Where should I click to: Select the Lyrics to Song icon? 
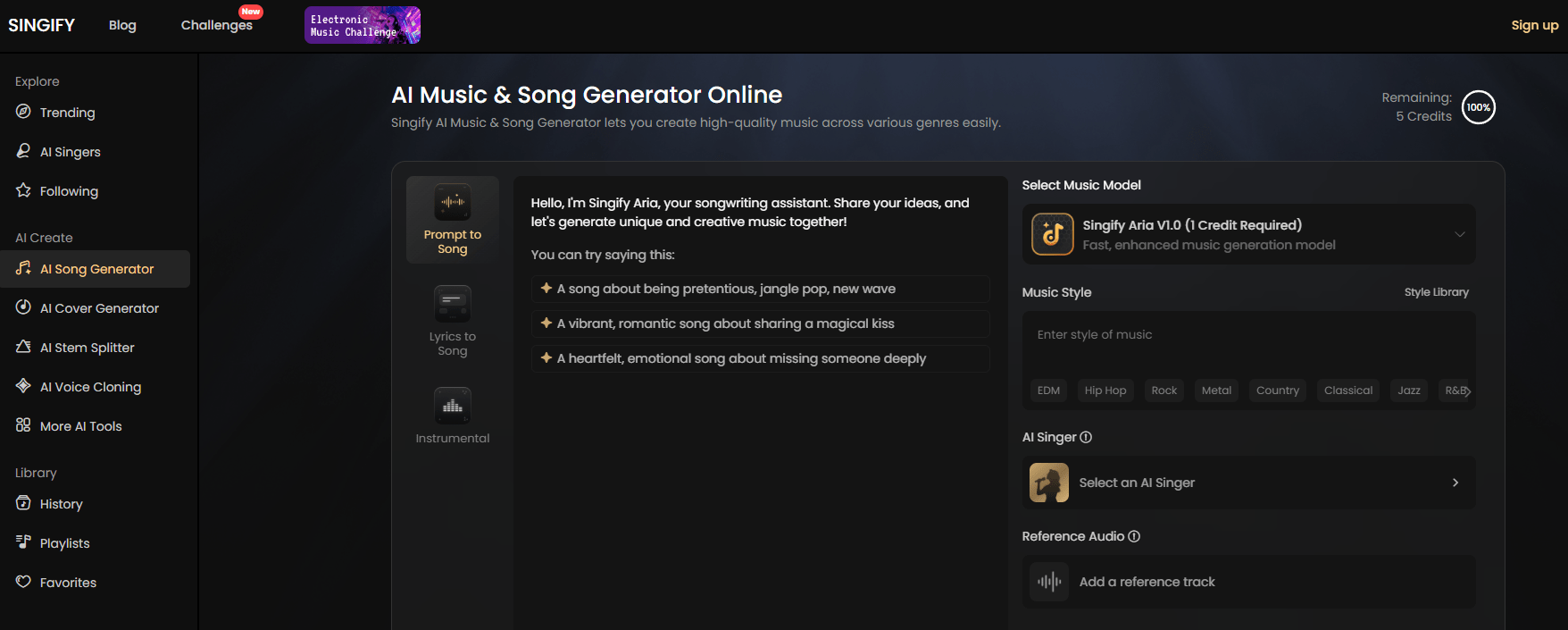coord(453,304)
